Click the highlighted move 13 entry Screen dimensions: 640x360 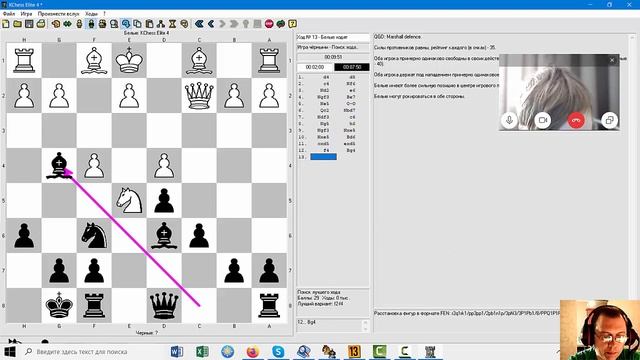(323, 157)
